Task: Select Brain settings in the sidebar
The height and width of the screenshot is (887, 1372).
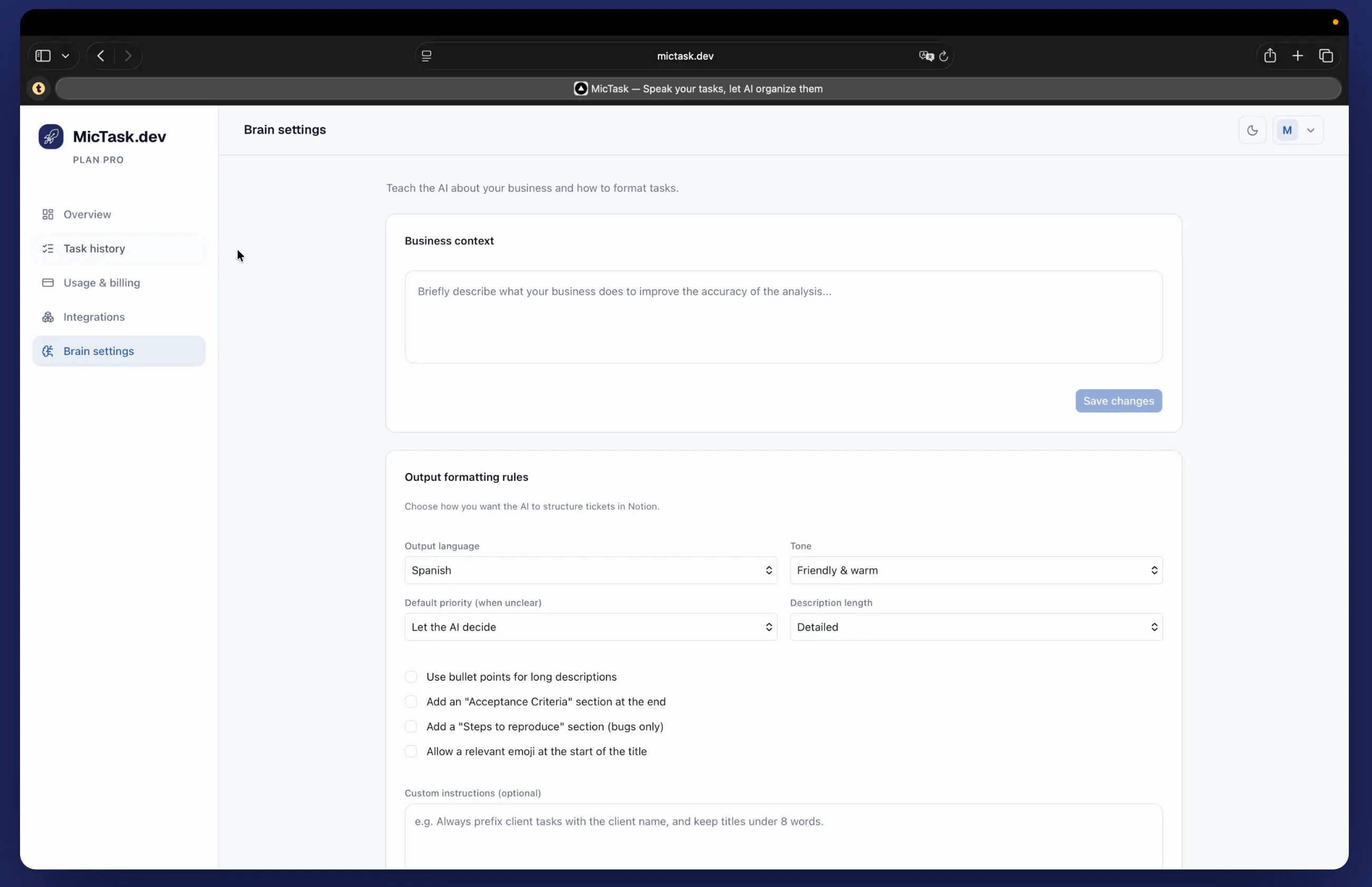Action: 119,351
